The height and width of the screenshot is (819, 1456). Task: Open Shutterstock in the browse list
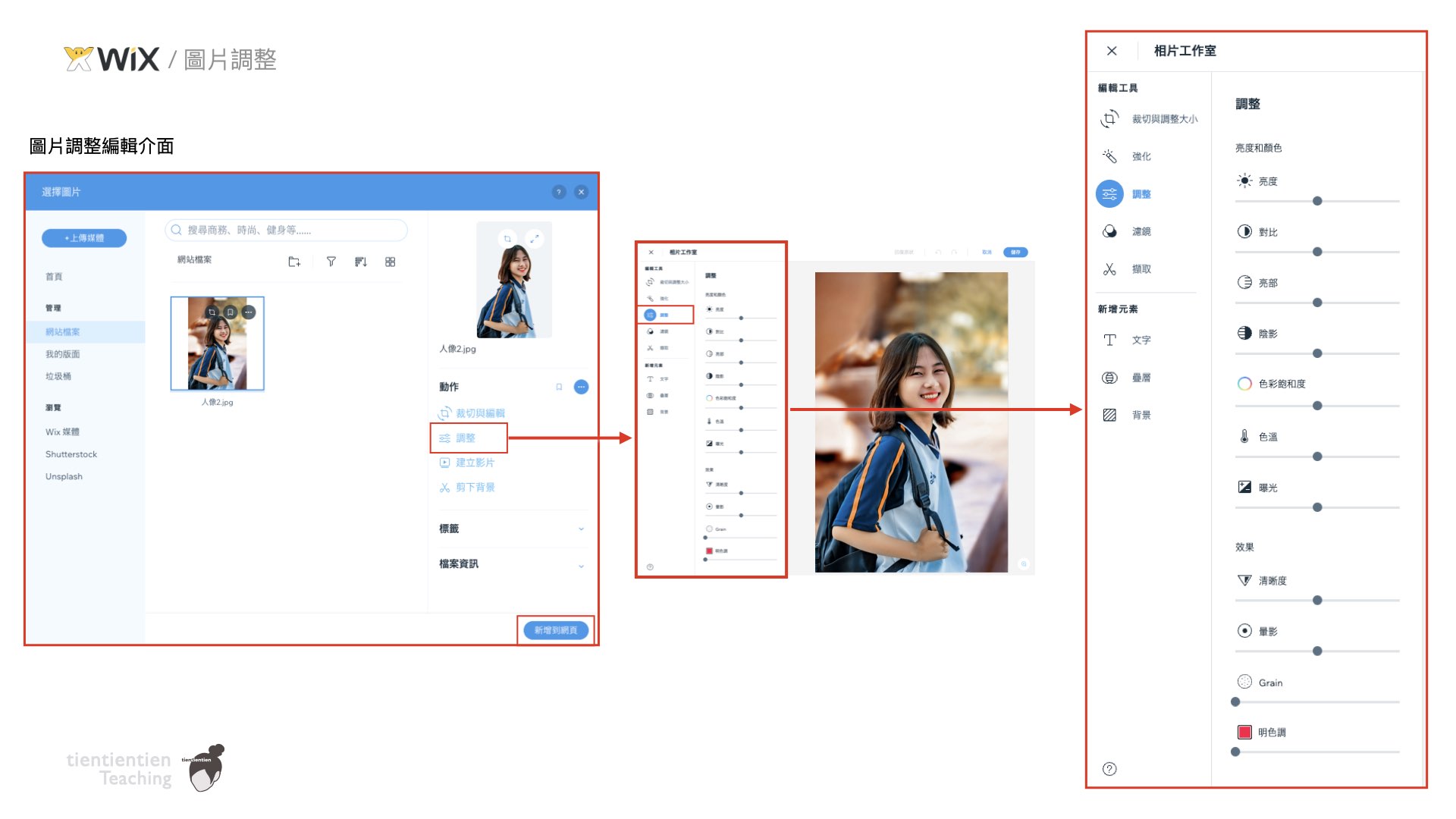tap(71, 454)
